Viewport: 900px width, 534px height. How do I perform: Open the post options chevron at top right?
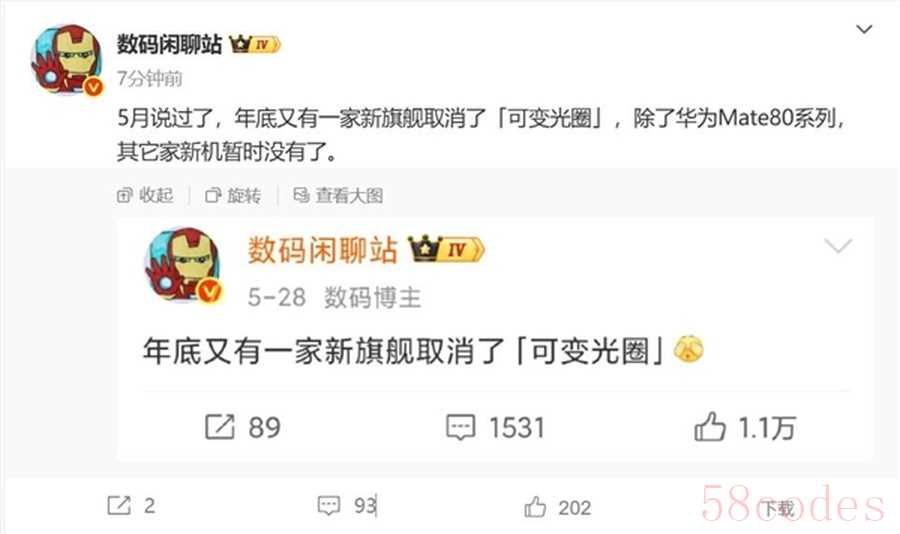click(x=864, y=29)
